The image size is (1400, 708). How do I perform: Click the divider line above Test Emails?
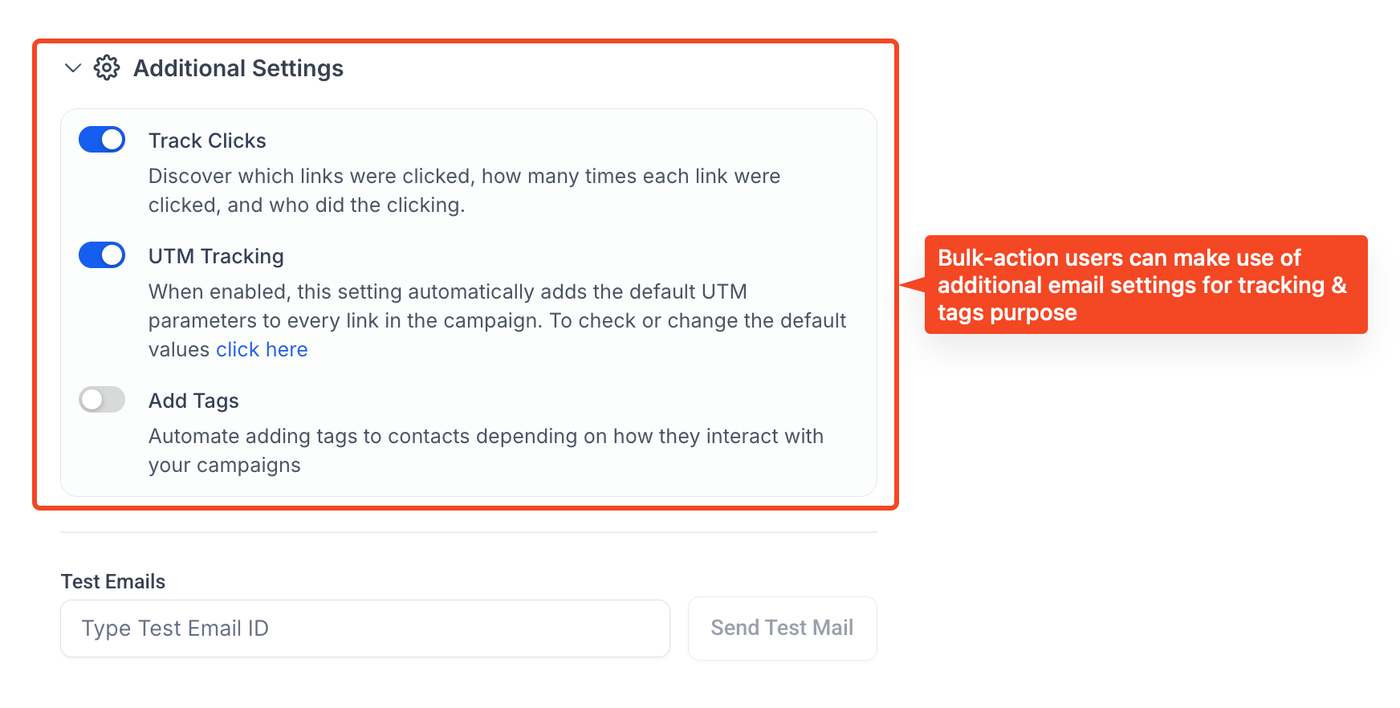[468, 532]
